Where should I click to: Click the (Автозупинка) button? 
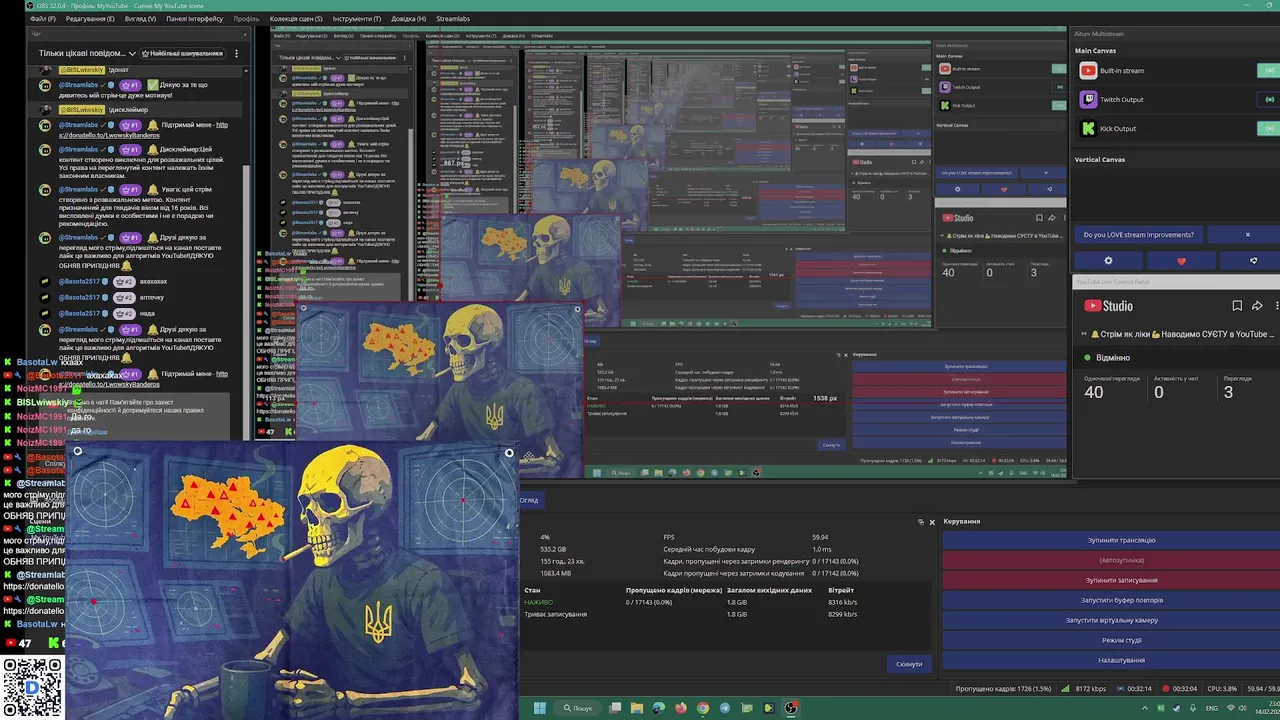click(x=1111, y=560)
